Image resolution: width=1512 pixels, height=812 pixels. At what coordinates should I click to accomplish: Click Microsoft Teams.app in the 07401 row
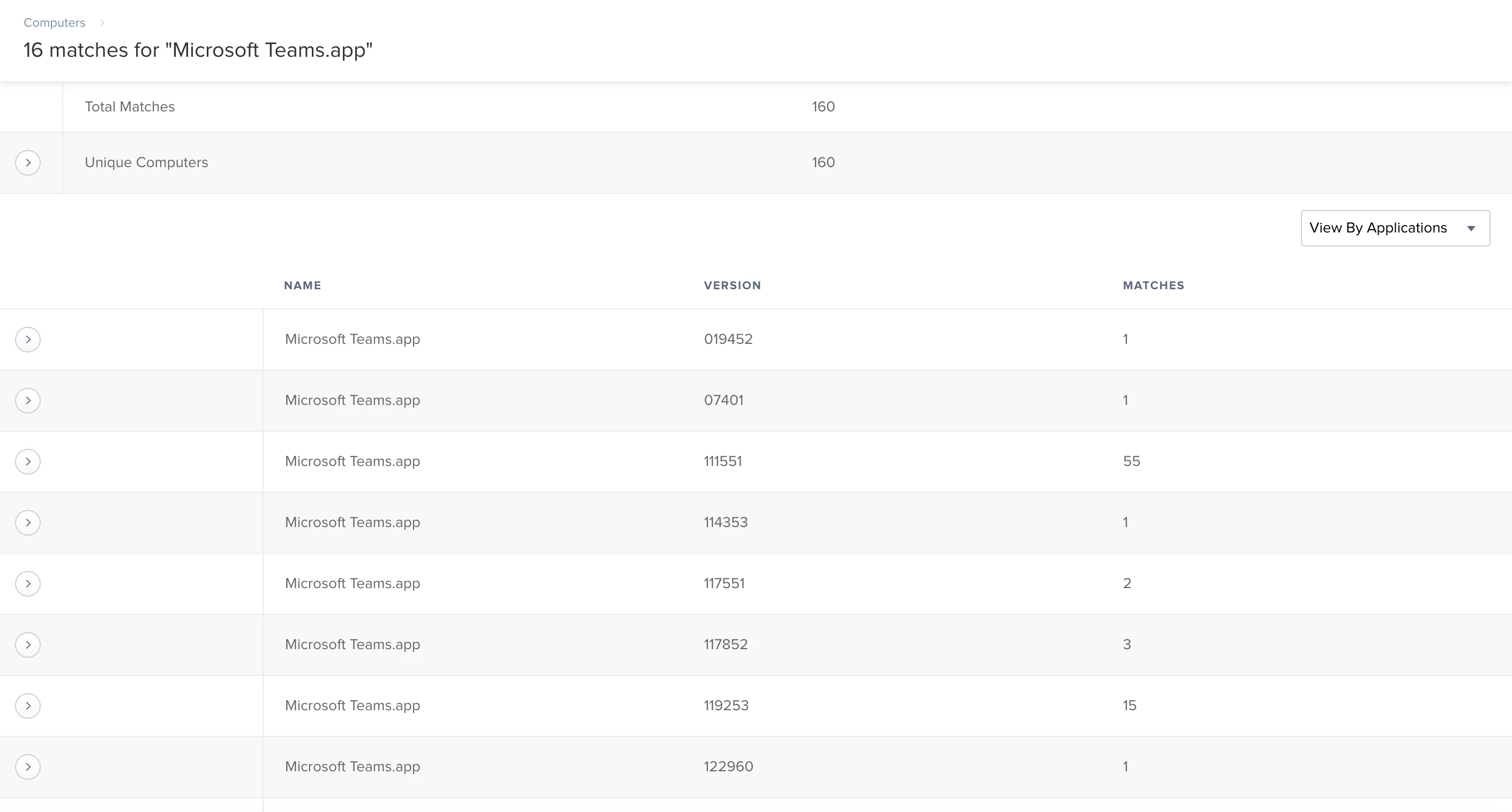tap(352, 400)
